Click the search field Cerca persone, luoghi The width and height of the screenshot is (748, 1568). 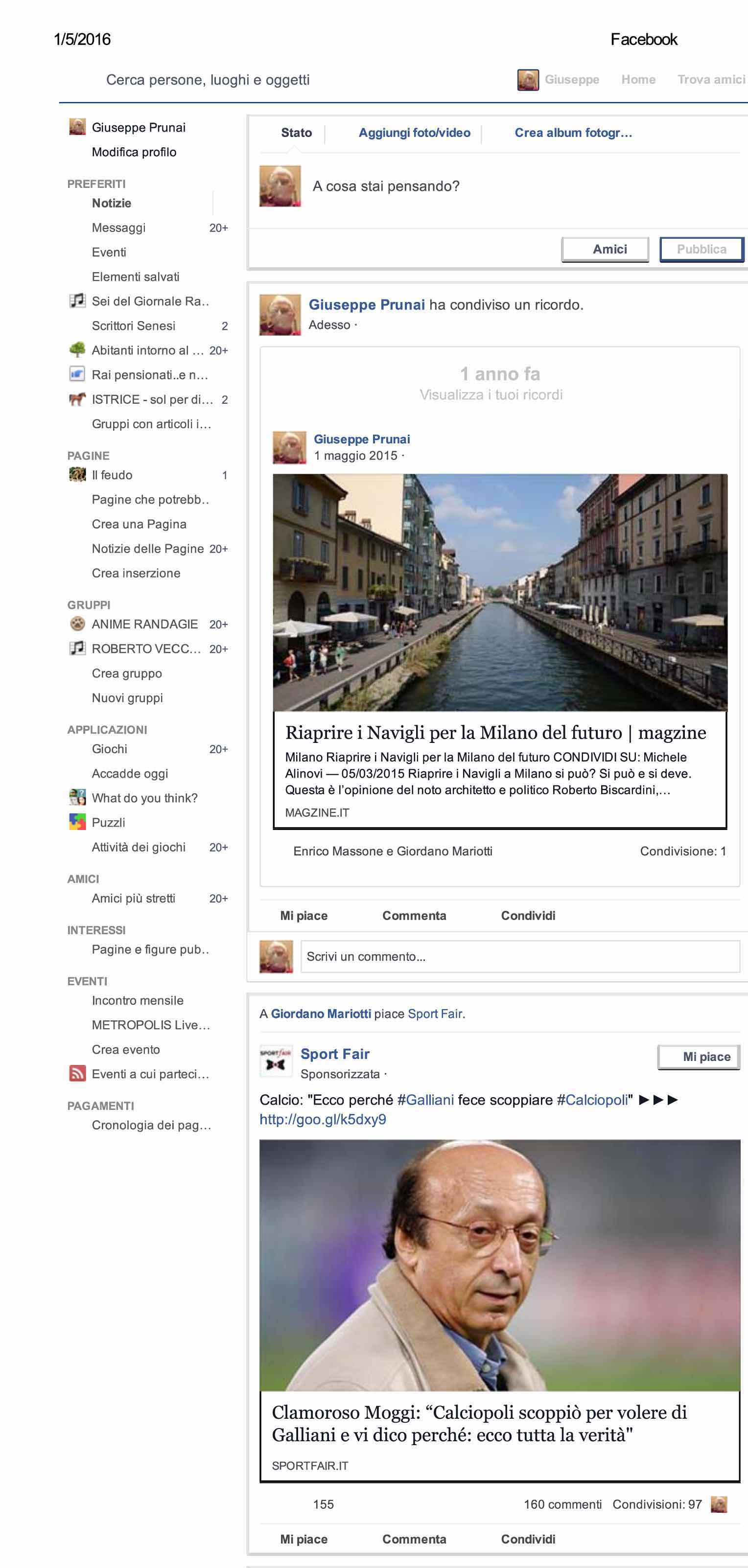click(x=208, y=80)
